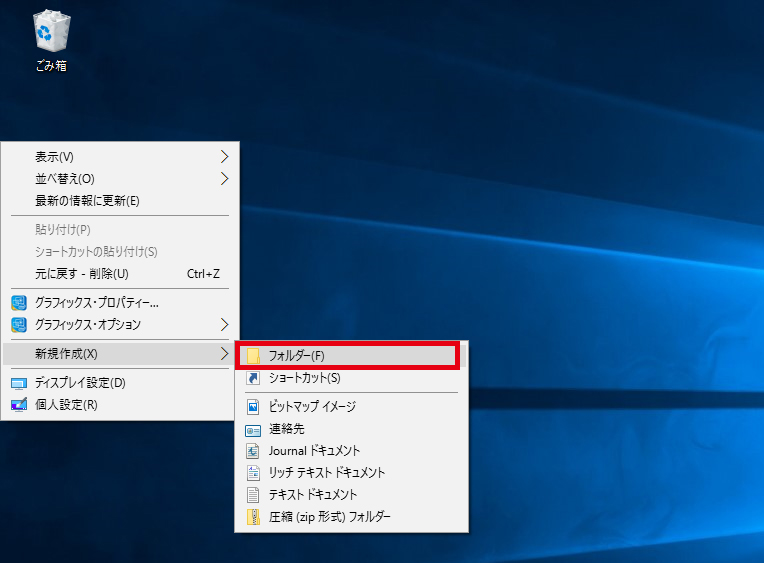Image resolution: width=764 pixels, height=563 pixels.
Task: Open the 並べ替え(O) menu entry
Action: click(120, 178)
